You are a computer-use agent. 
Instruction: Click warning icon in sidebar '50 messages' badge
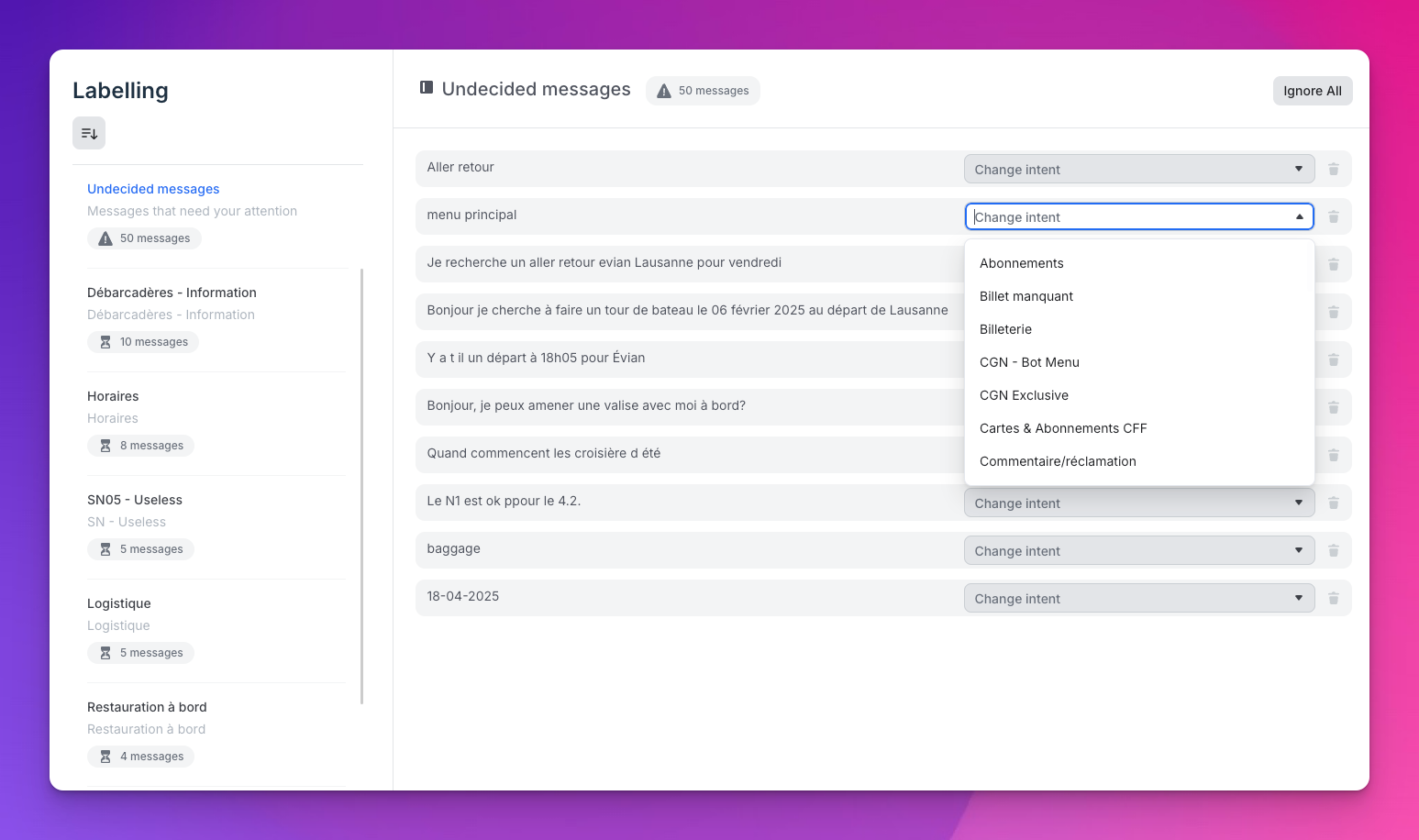(105, 238)
